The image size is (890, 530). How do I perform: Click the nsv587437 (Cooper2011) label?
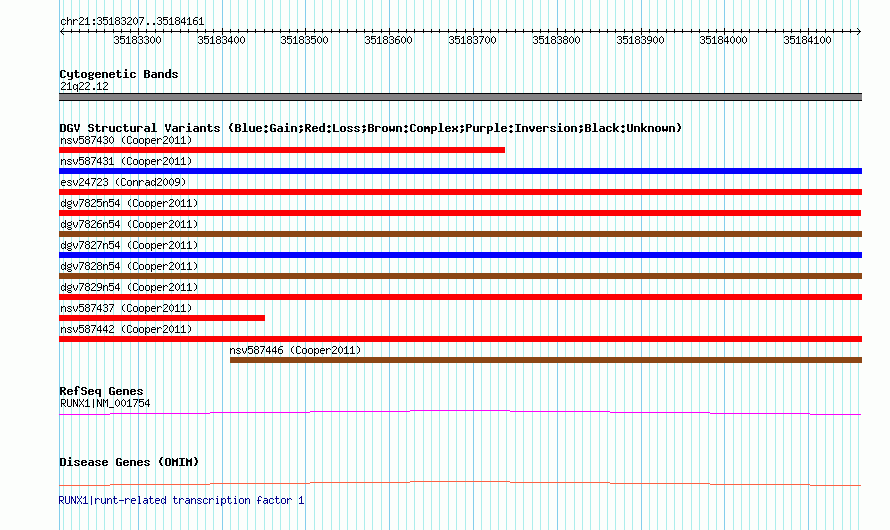point(126,308)
